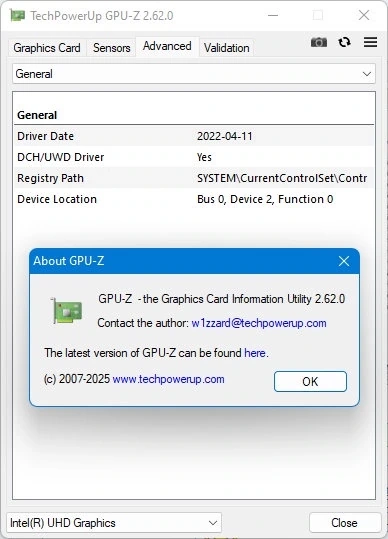Open the Intel(R) UHD Graphics device dropdown
This screenshot has height=539, width=388.
(x=114, y=523)
